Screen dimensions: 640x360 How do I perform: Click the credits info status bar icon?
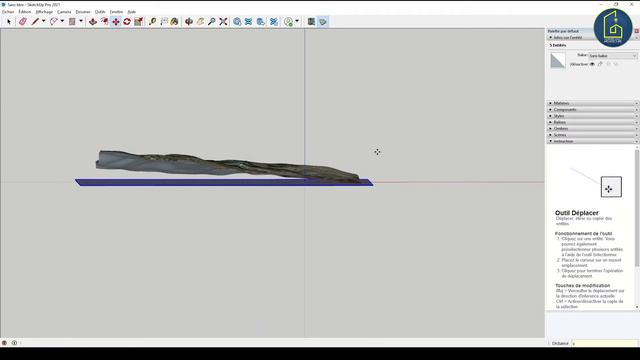[x=14, y=343]
